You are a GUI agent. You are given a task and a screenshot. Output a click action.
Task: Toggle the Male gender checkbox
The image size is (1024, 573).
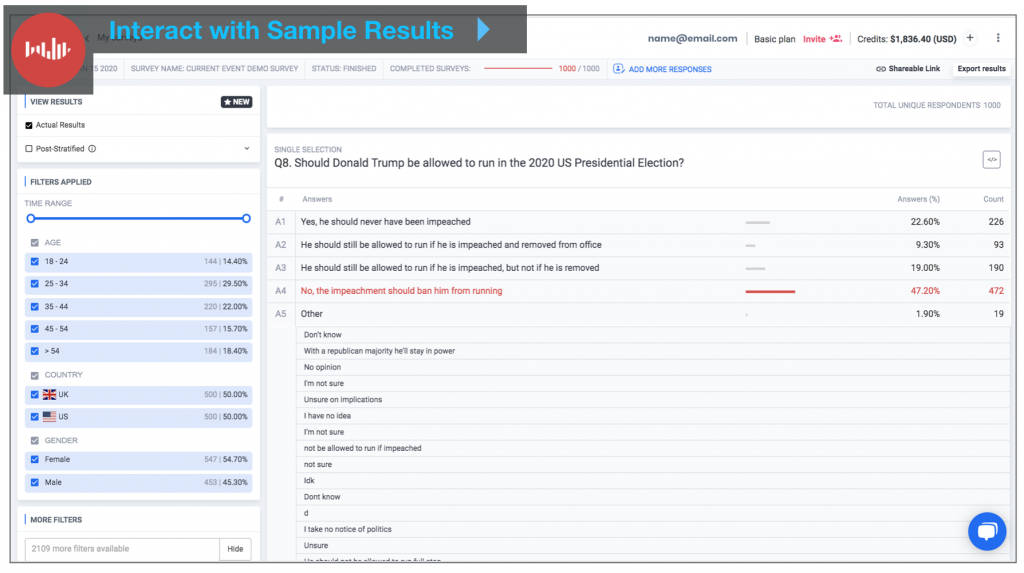pos(35,482)
